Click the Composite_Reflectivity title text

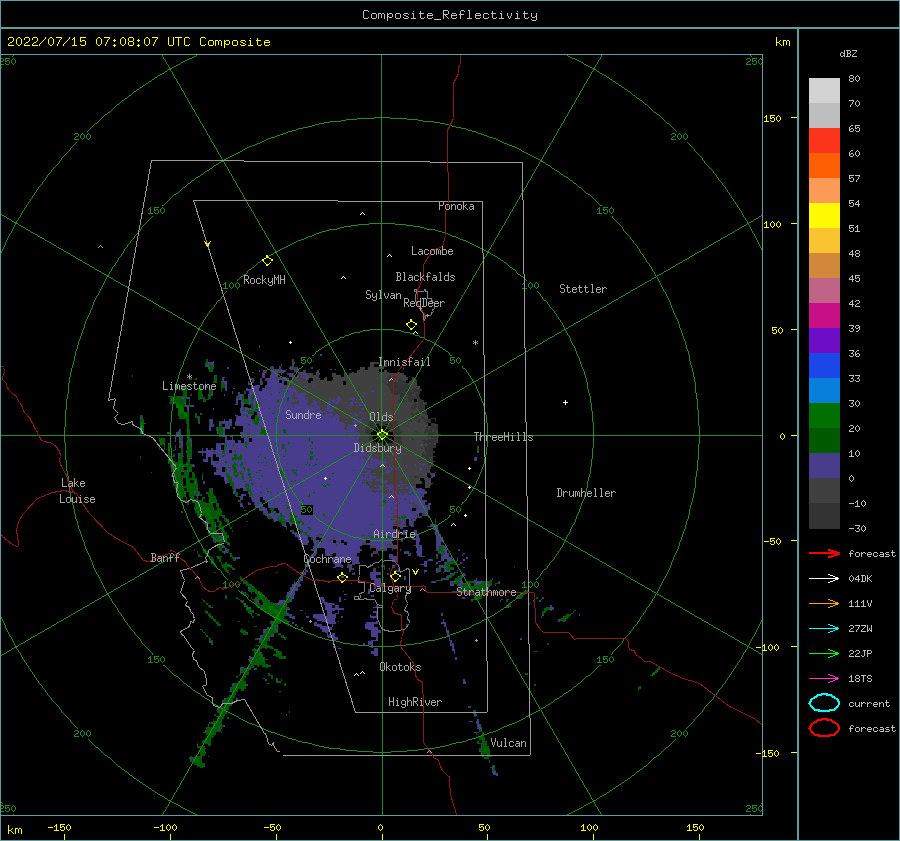click(450, 15)
